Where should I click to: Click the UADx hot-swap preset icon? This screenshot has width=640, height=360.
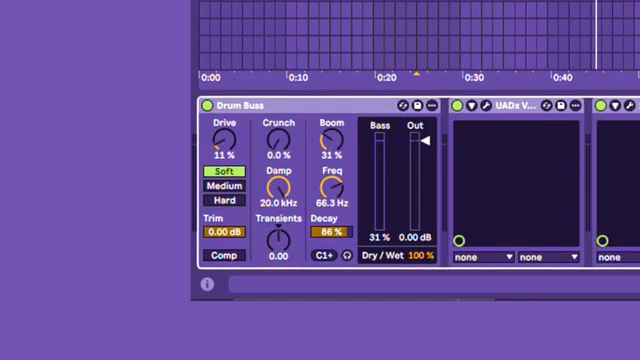tap(546, 106)
